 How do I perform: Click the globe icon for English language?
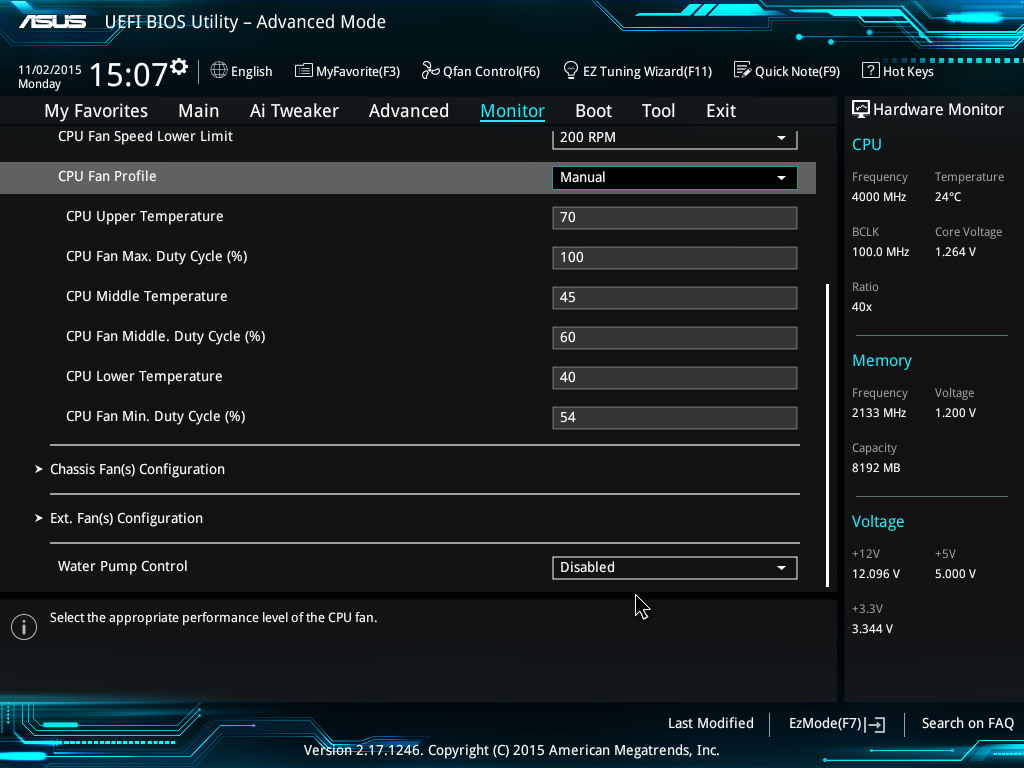click(219, 71)
